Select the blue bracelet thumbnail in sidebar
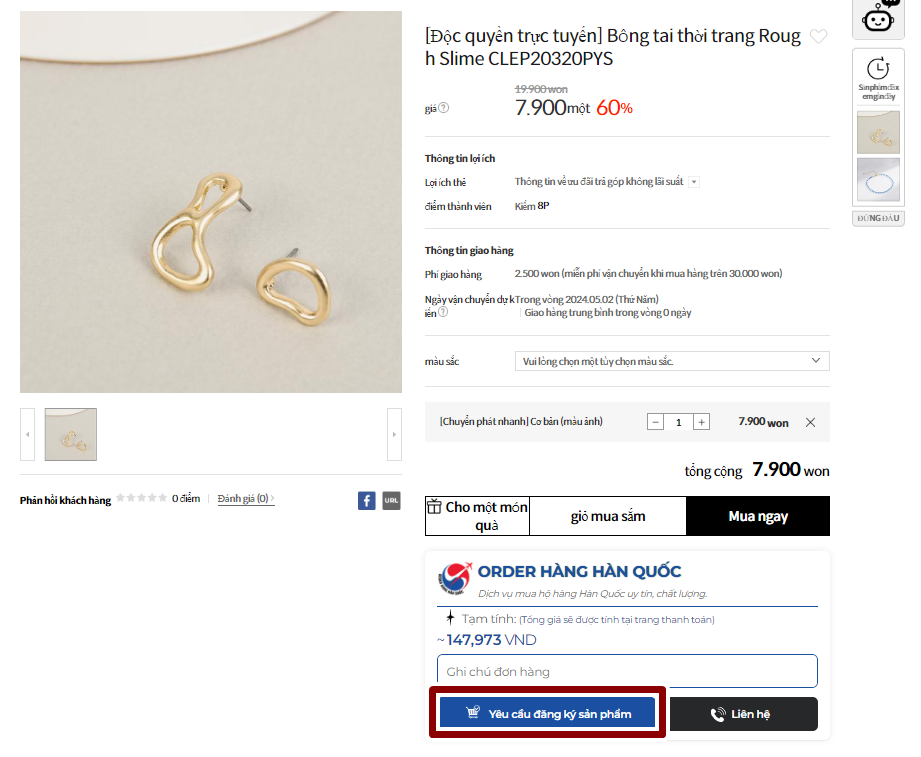The image size is (921, 757). [878, 180]
